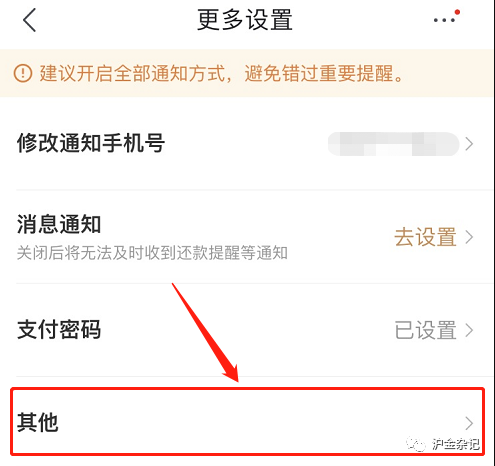Tap the 更多设置 page title
This screenshot has height=466, width=495.
(x=245, y=20)
